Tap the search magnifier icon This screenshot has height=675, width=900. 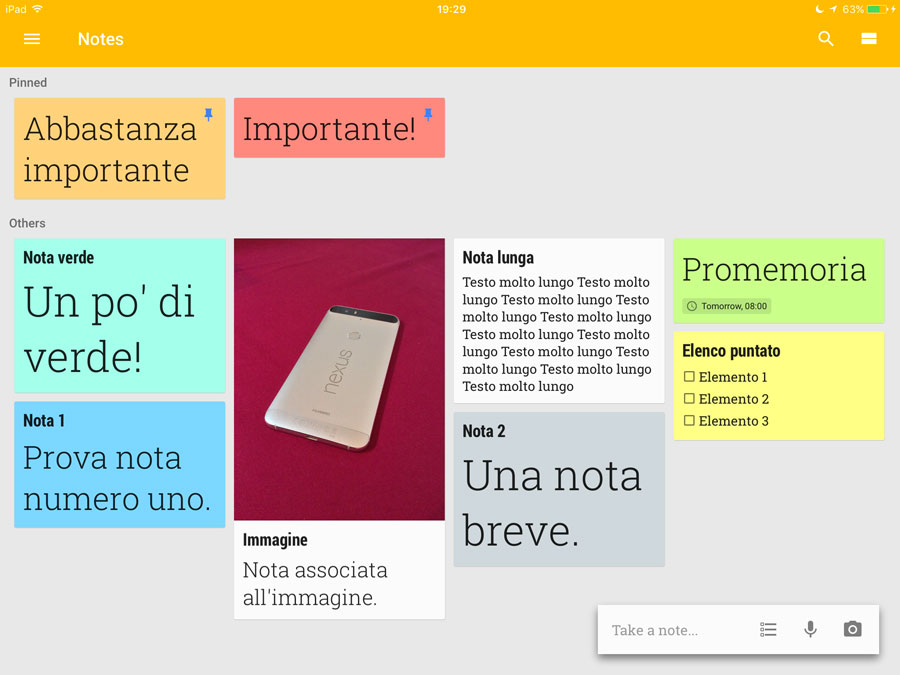(825, 39)
